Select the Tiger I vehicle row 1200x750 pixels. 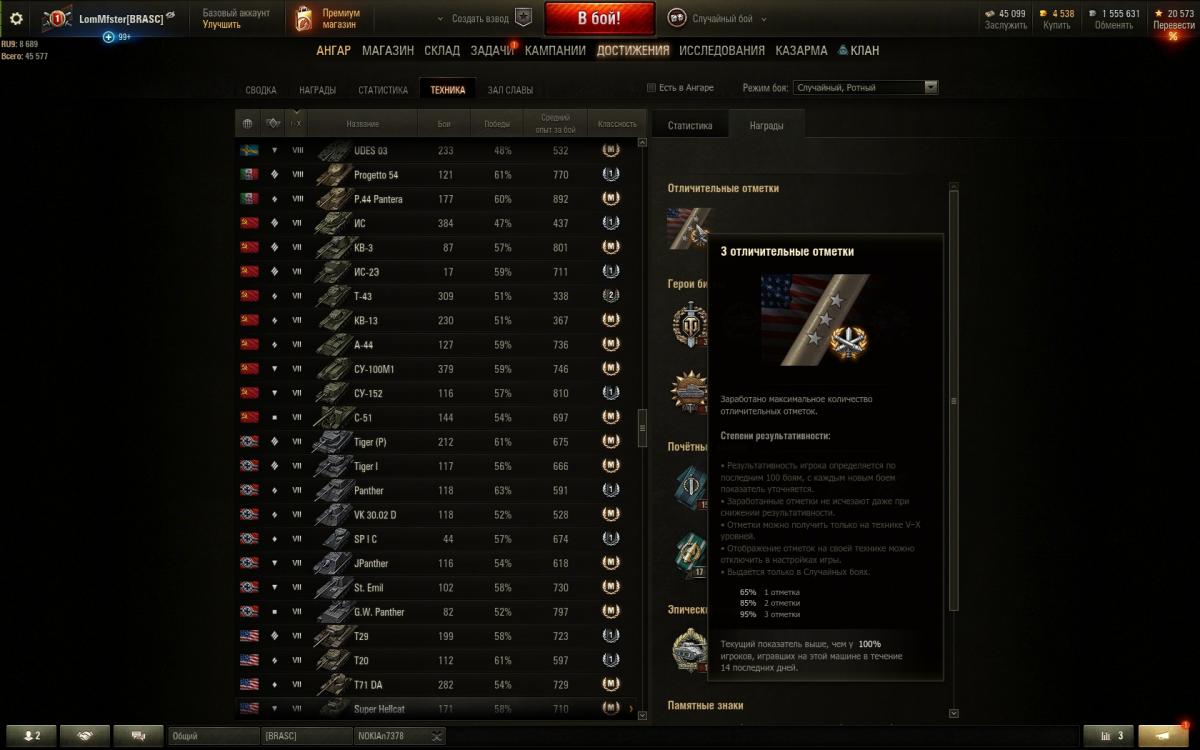[x=436, y=466]
